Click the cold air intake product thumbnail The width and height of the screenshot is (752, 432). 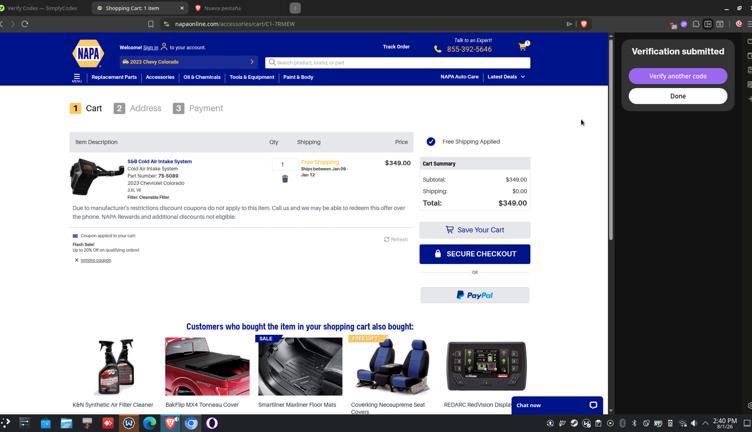[x=97, y=176]
